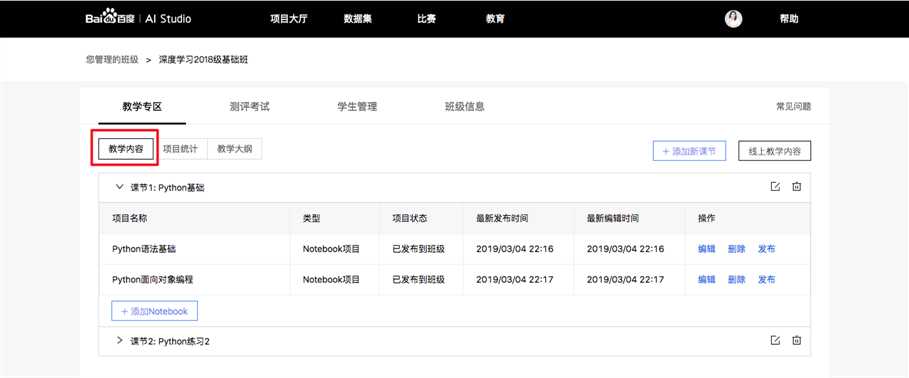
Task: Select 教学内容 sub-tab
Action: 126,149
